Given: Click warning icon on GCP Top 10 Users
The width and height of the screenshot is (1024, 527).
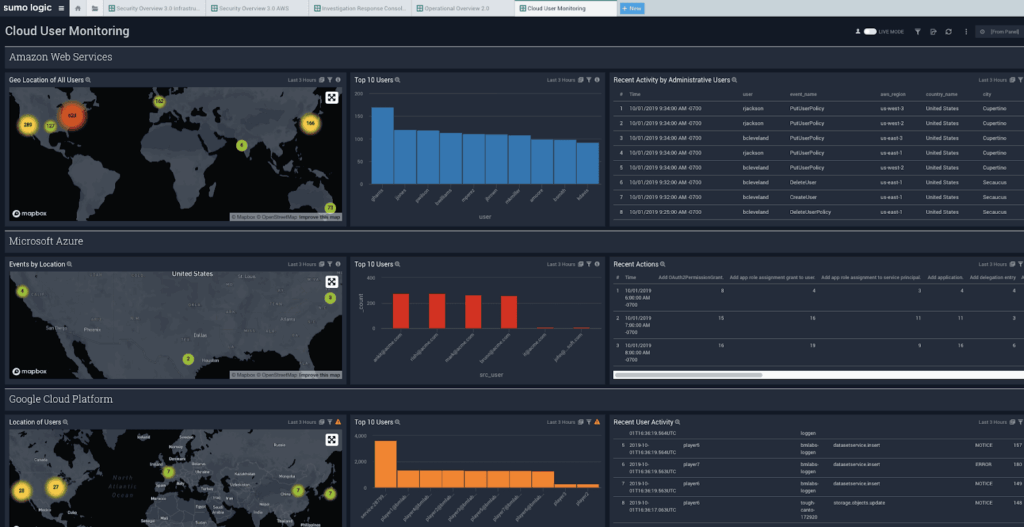Looking at the screenshot, I should click(x=597, y=422).
